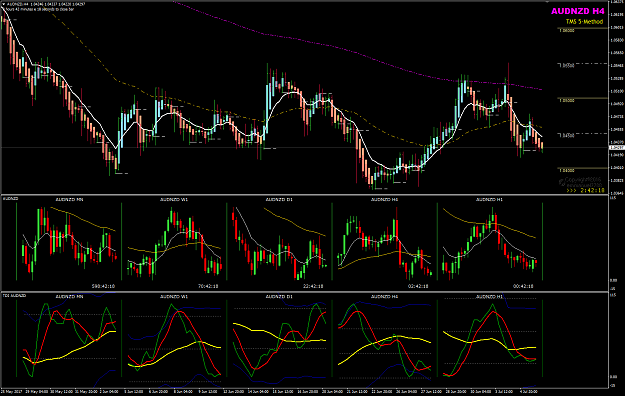Click the 02:42:18 timer under H4 mini chart
This screenshot has height=396, width=625.
(x=418, y=286)
